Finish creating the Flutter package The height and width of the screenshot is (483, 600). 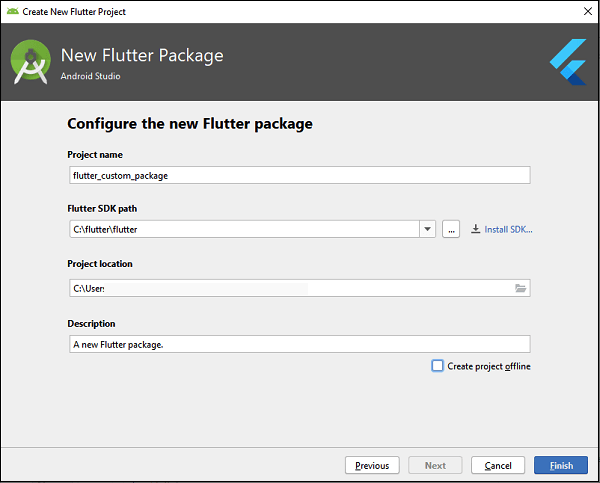tap(561, 465)
